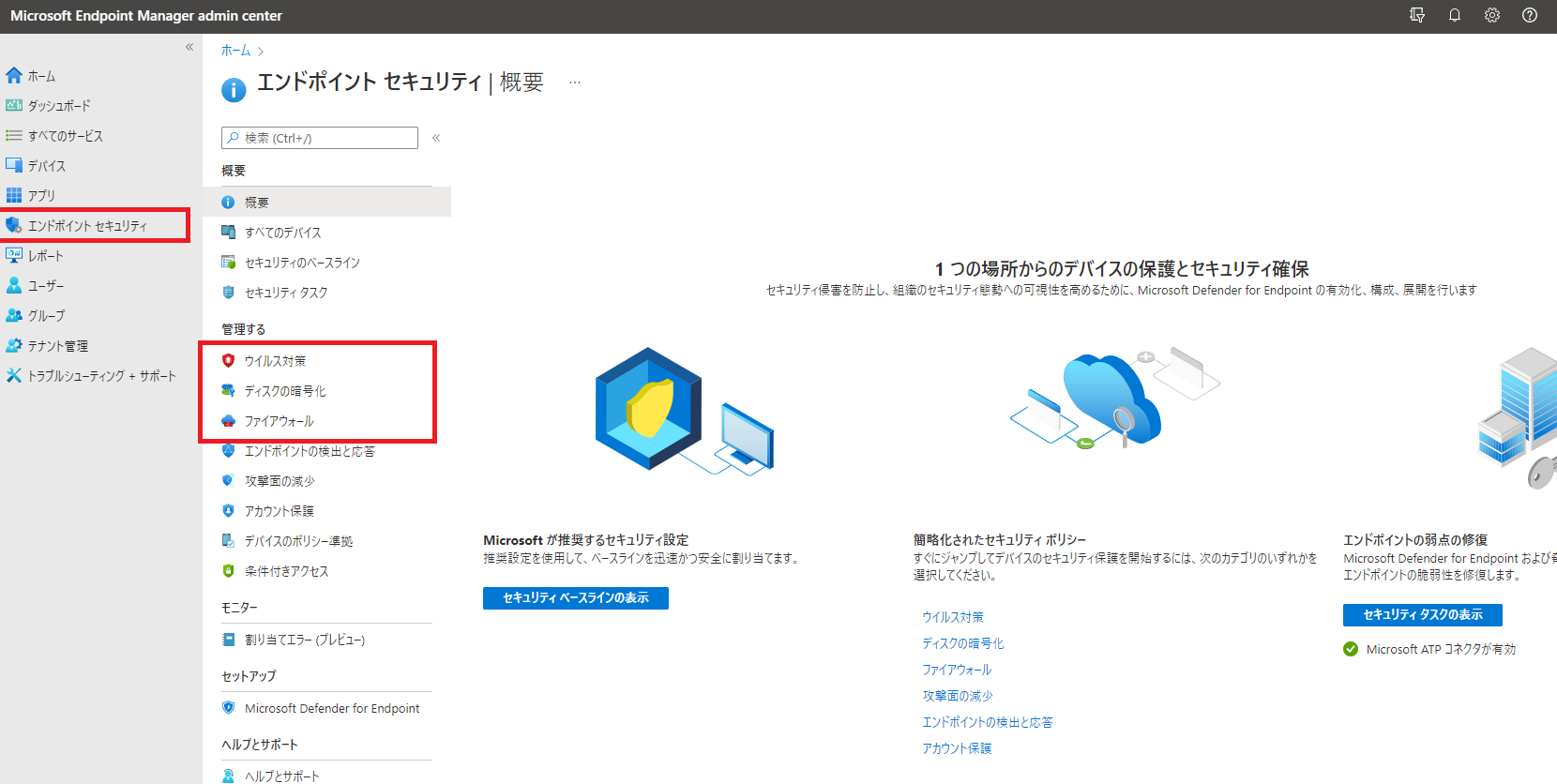Viewport: 1557px width, 784px height.
Task: Click the blue shield cube illustration
Action: point(684,411)
